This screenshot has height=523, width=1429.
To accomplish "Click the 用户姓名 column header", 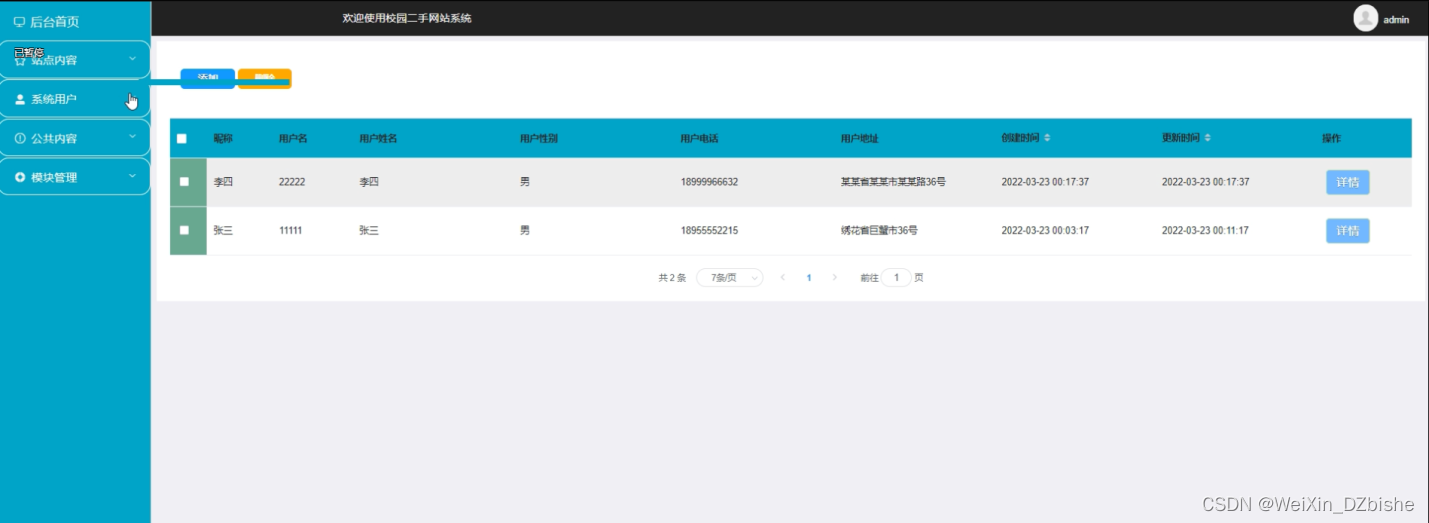I will (x=378, y=138).
